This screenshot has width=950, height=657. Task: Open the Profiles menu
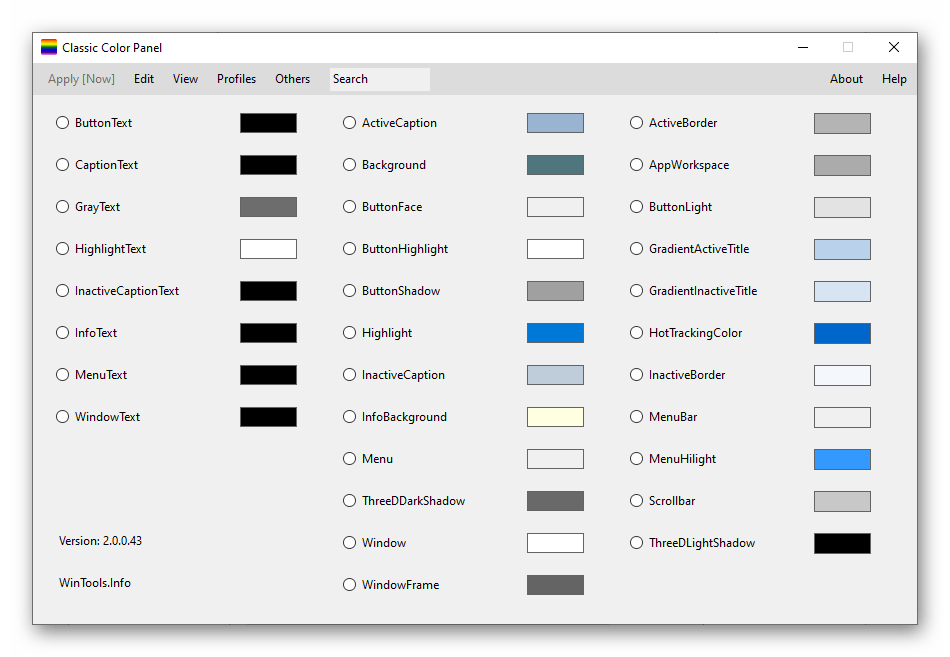coord(236,79)
